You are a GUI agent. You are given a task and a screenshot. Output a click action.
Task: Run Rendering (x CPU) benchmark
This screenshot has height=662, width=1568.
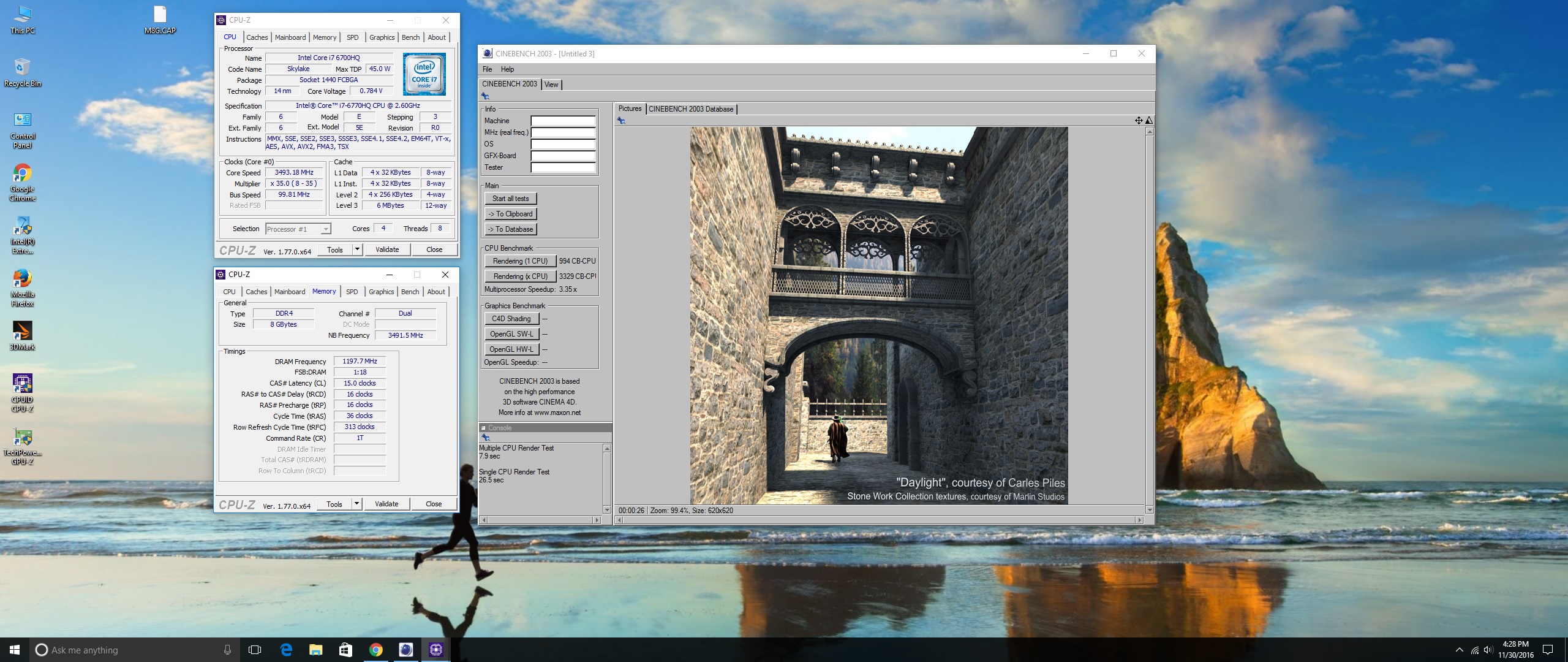(x=520, y=276)
